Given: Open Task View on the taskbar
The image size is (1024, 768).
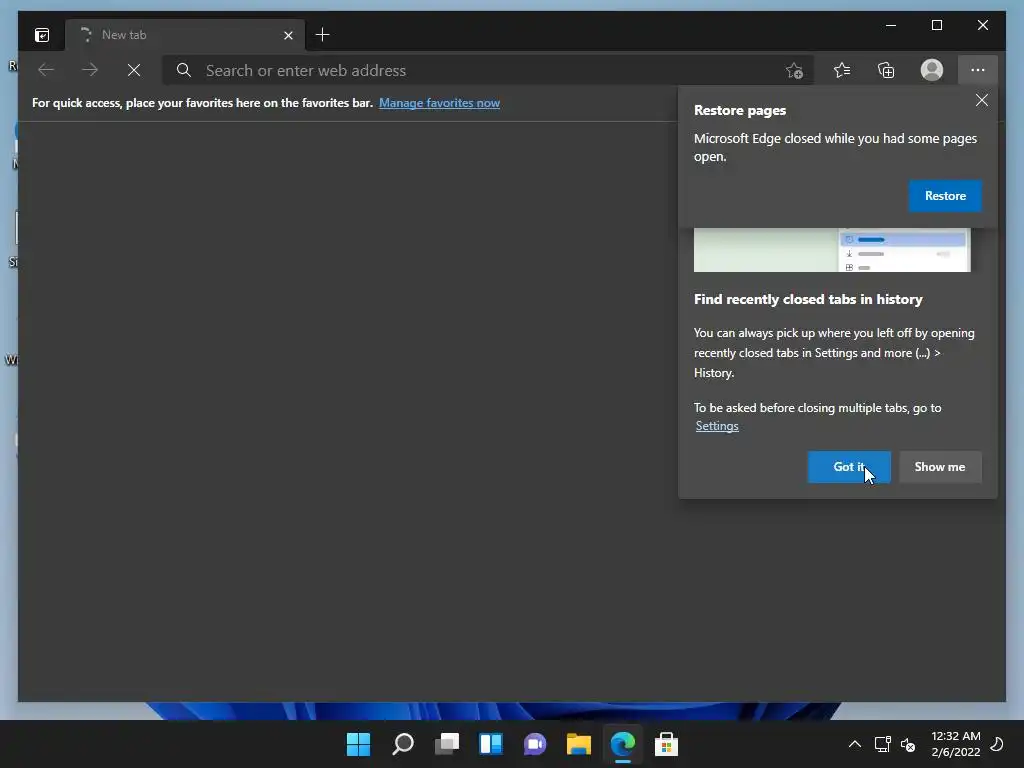Looking at the screenshot, I should tap(447, 744).
